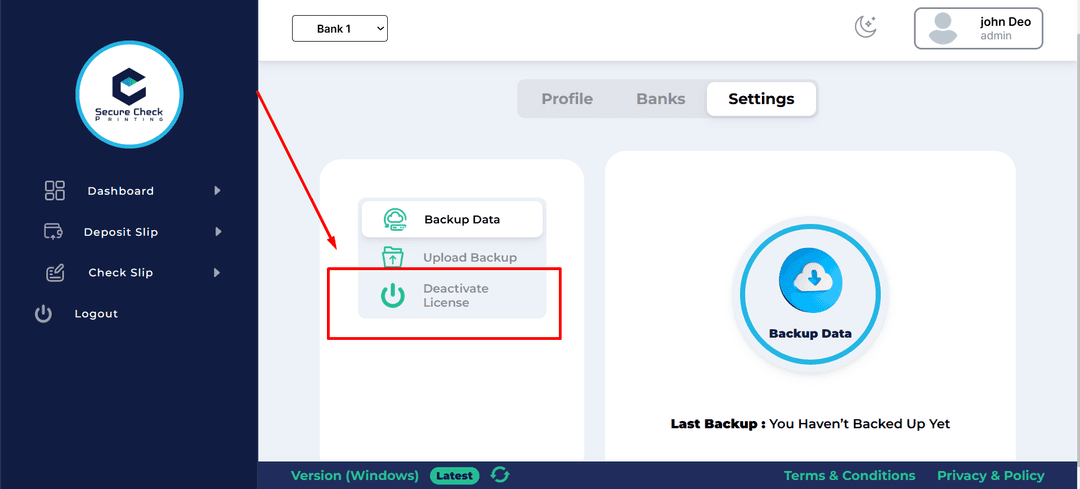Click the Check Slip edit icon
This screenshot has height=489, width=1080.
pos(55,273)
